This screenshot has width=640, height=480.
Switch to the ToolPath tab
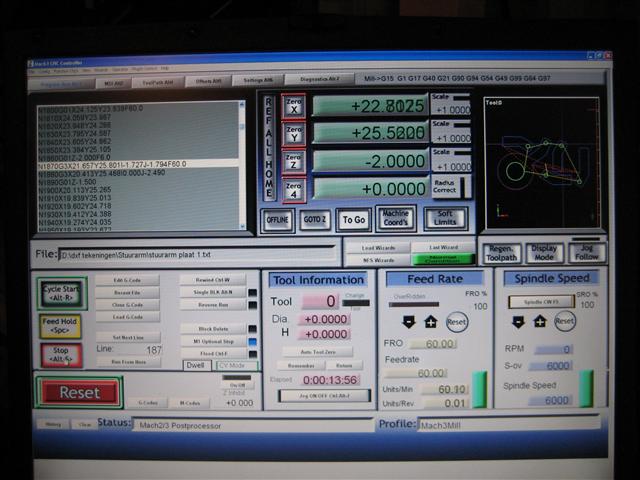pos(158,82)
